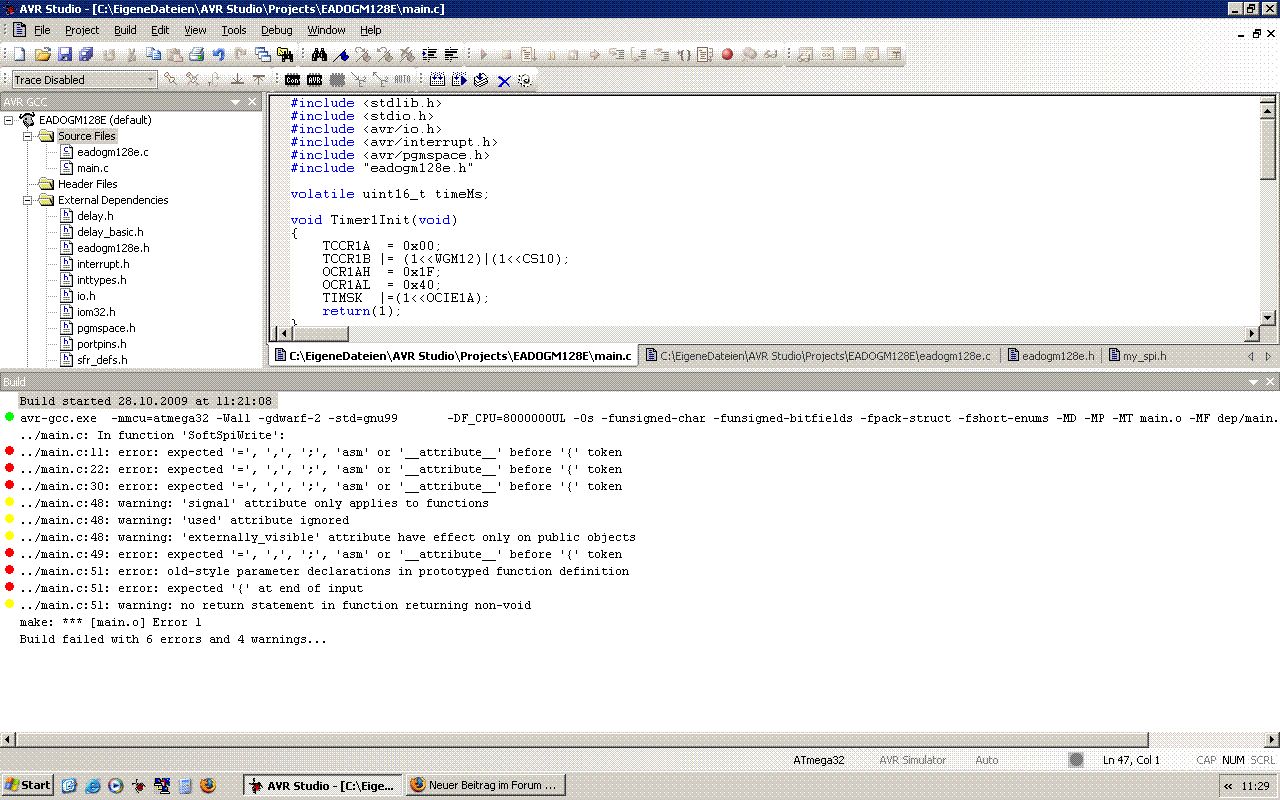Click the Open file folder icon
This screenshot has height=800, width=1280.
point(42,55)
